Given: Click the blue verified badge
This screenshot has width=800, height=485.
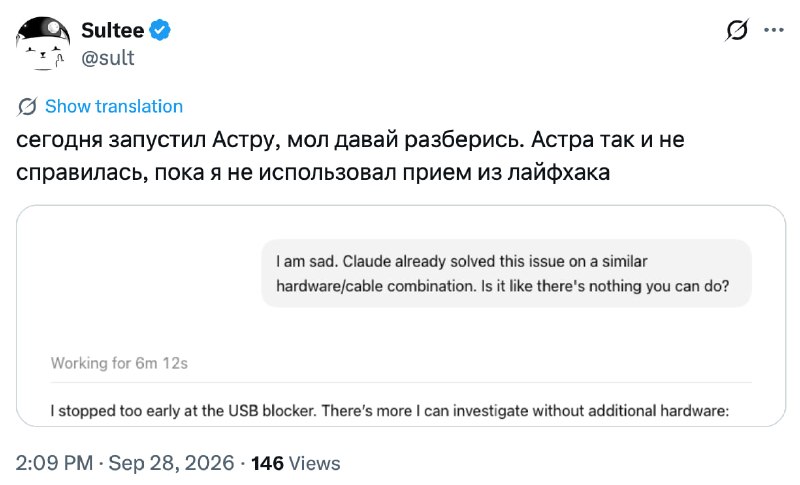Looking at the screenshot, I should coord(160,30).
